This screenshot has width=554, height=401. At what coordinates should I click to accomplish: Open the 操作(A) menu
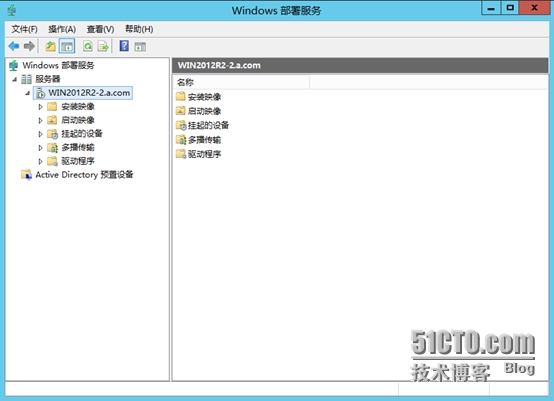pos(62,29)
